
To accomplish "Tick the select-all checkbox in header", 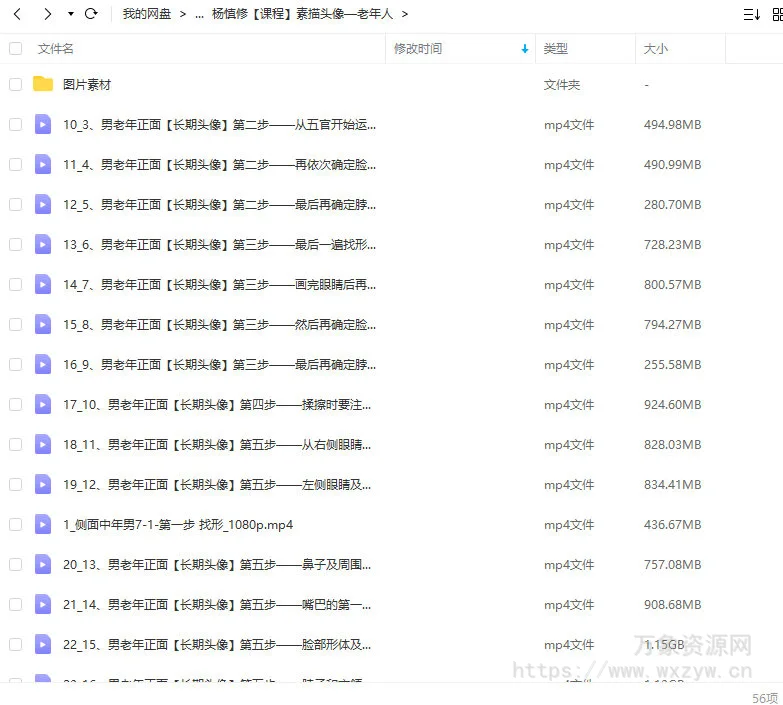I will click(15, 48).
